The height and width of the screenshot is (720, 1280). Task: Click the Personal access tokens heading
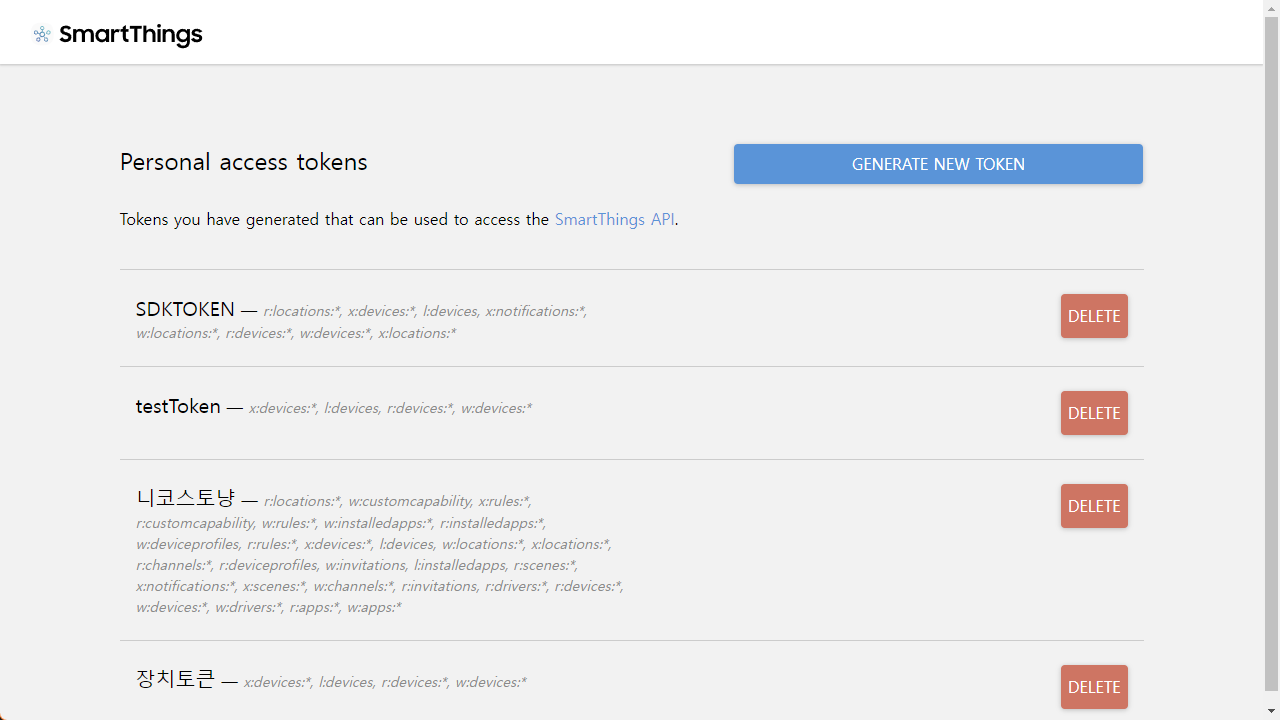click(244, 162)
